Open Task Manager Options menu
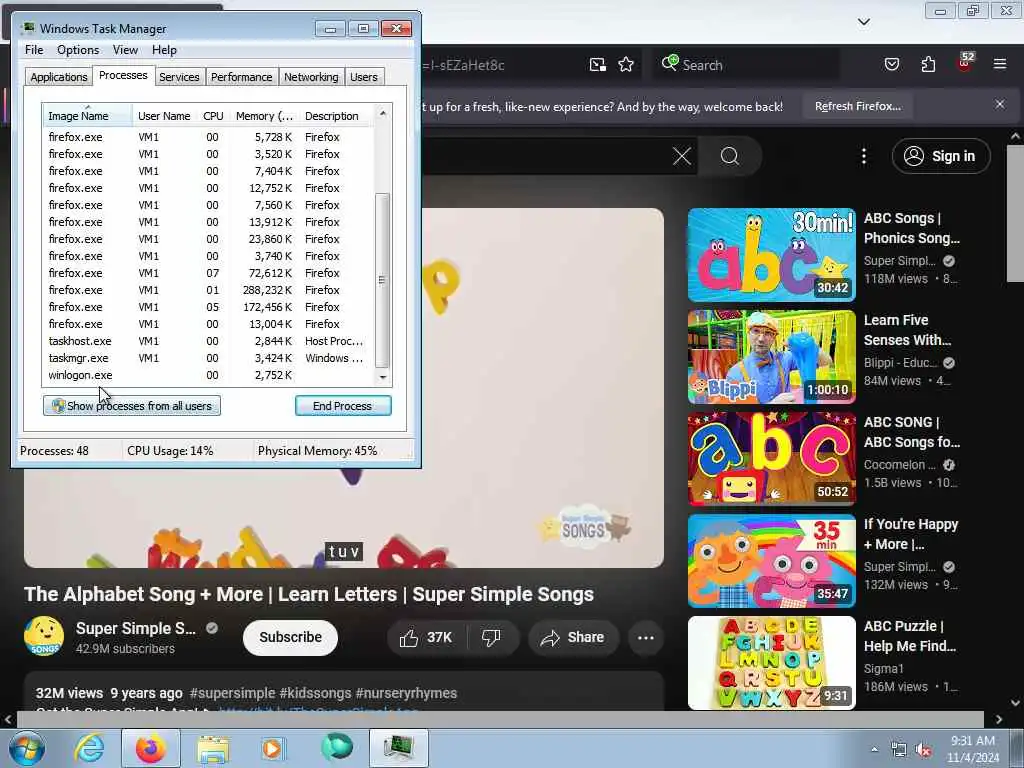This screenshot has width=1024, height=768. pyautogui.click(x=78, y=50)
